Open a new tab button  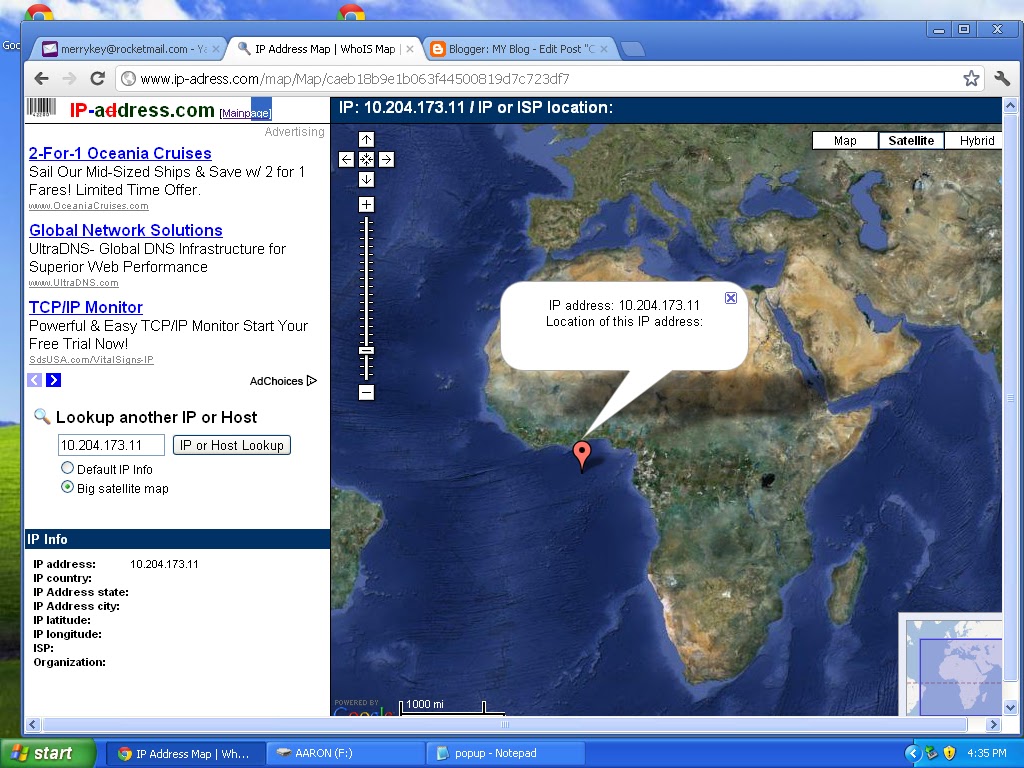(632, 49)
